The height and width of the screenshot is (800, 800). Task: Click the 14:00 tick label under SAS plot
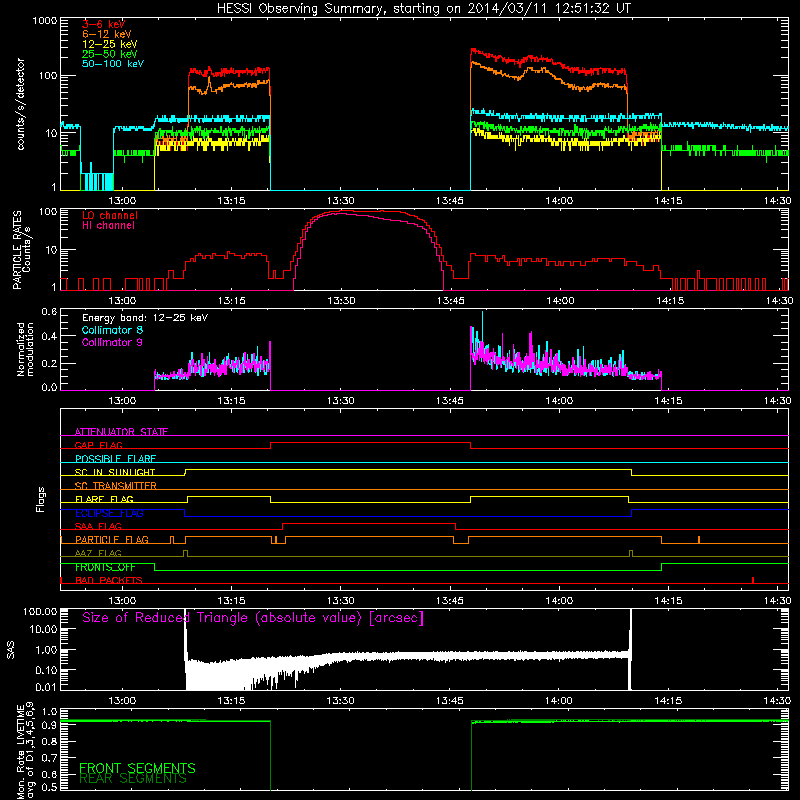tap(559, 701)
